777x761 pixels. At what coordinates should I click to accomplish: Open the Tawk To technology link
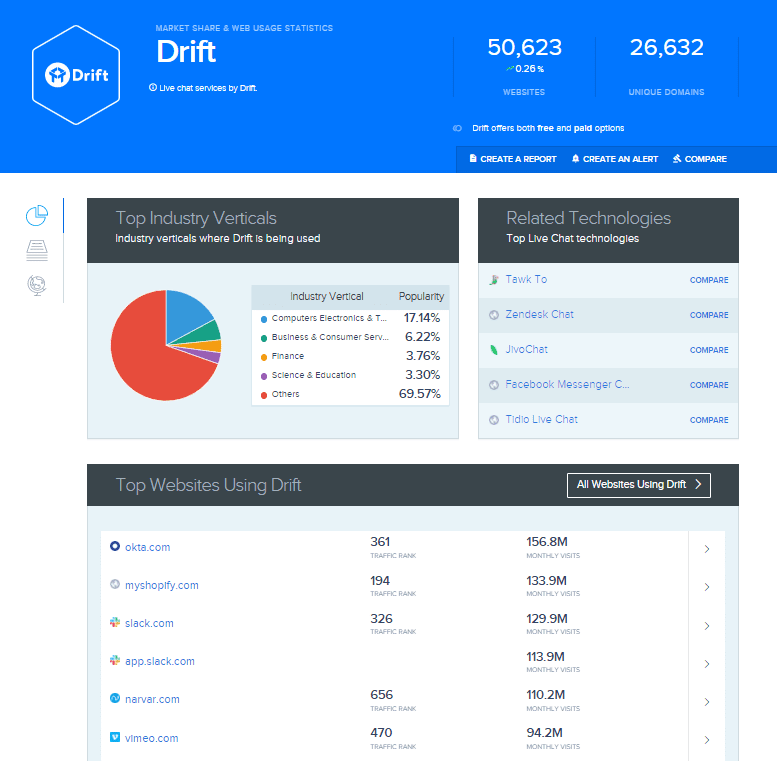[x=526, y=279]
